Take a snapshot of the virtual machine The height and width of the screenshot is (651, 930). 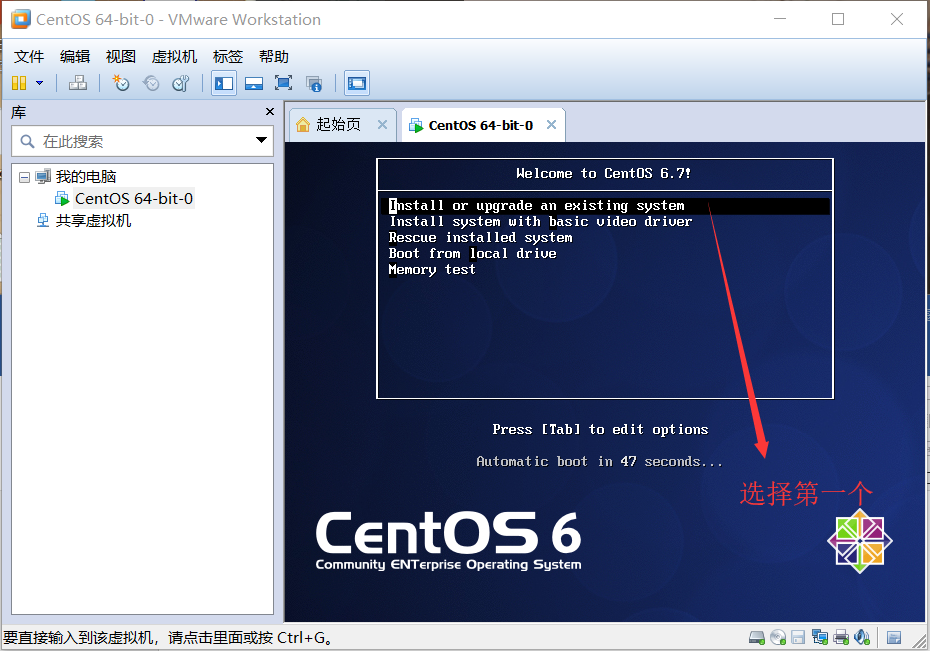[x=121, y=83]
